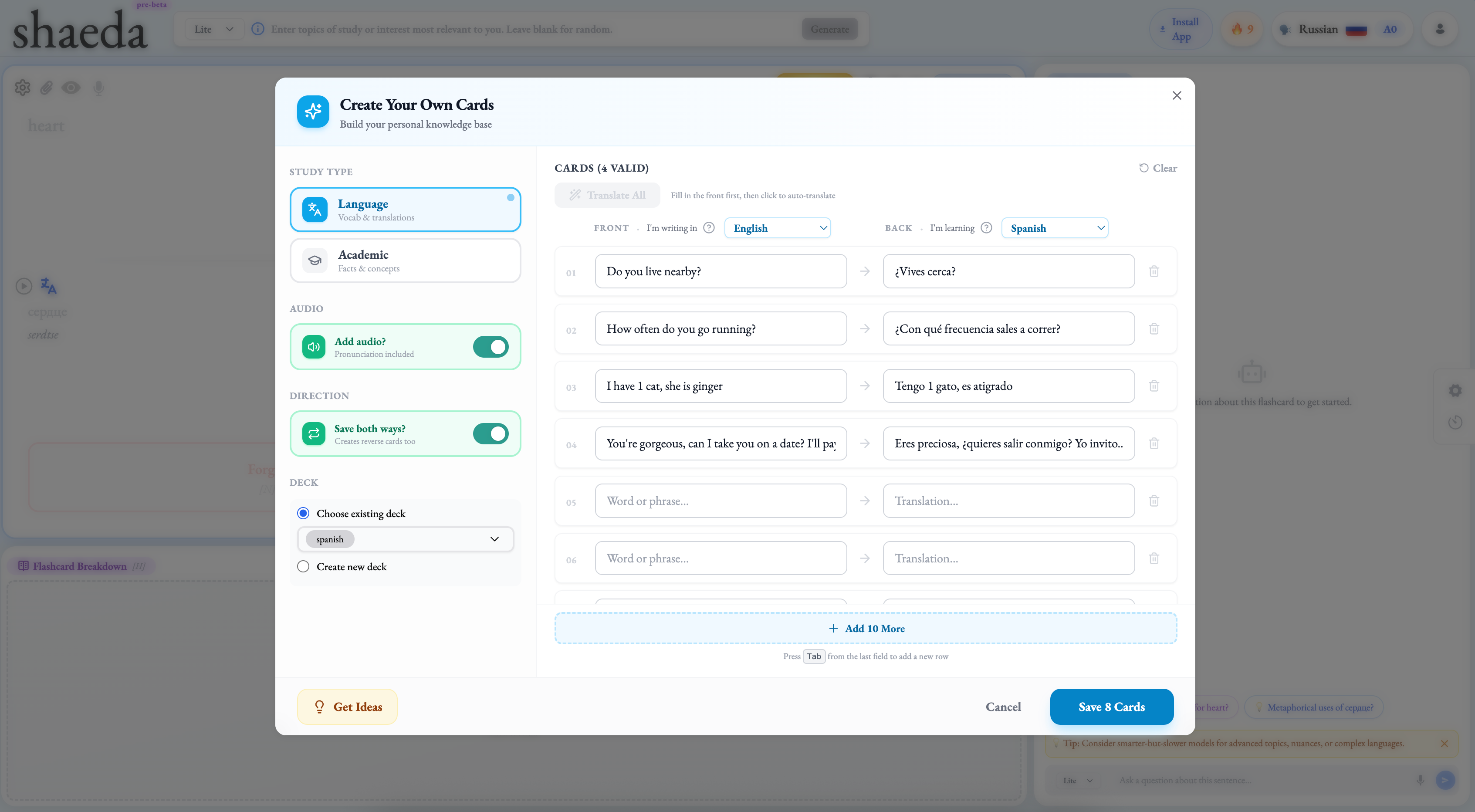Click Save 8 Cards button

1111,707
